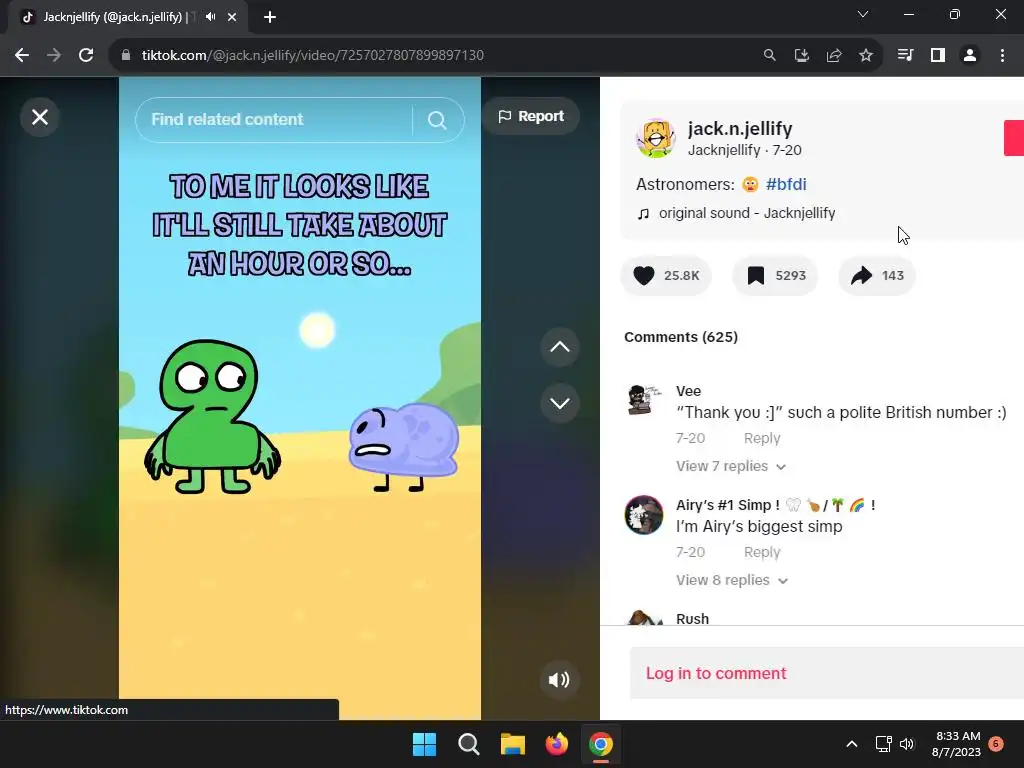Open media control icon in Chrome toolbar
Image resolution: width=1024 pixels, height=768 pixels.
pyautogui.click(x=905, y=56)
